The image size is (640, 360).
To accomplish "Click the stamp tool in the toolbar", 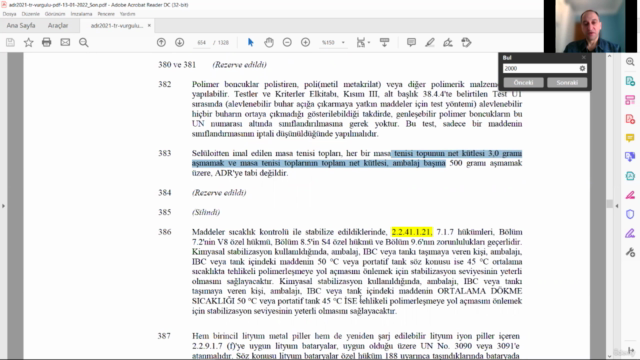I will point(466,42).
